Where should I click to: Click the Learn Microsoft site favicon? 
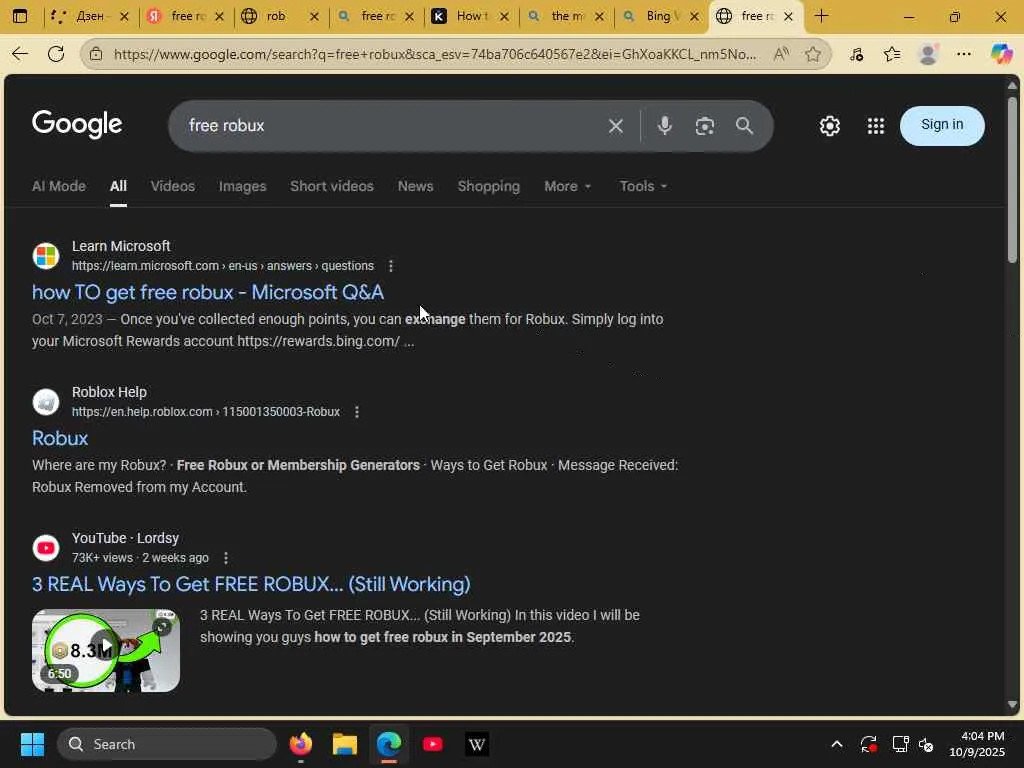pos(46,256)
